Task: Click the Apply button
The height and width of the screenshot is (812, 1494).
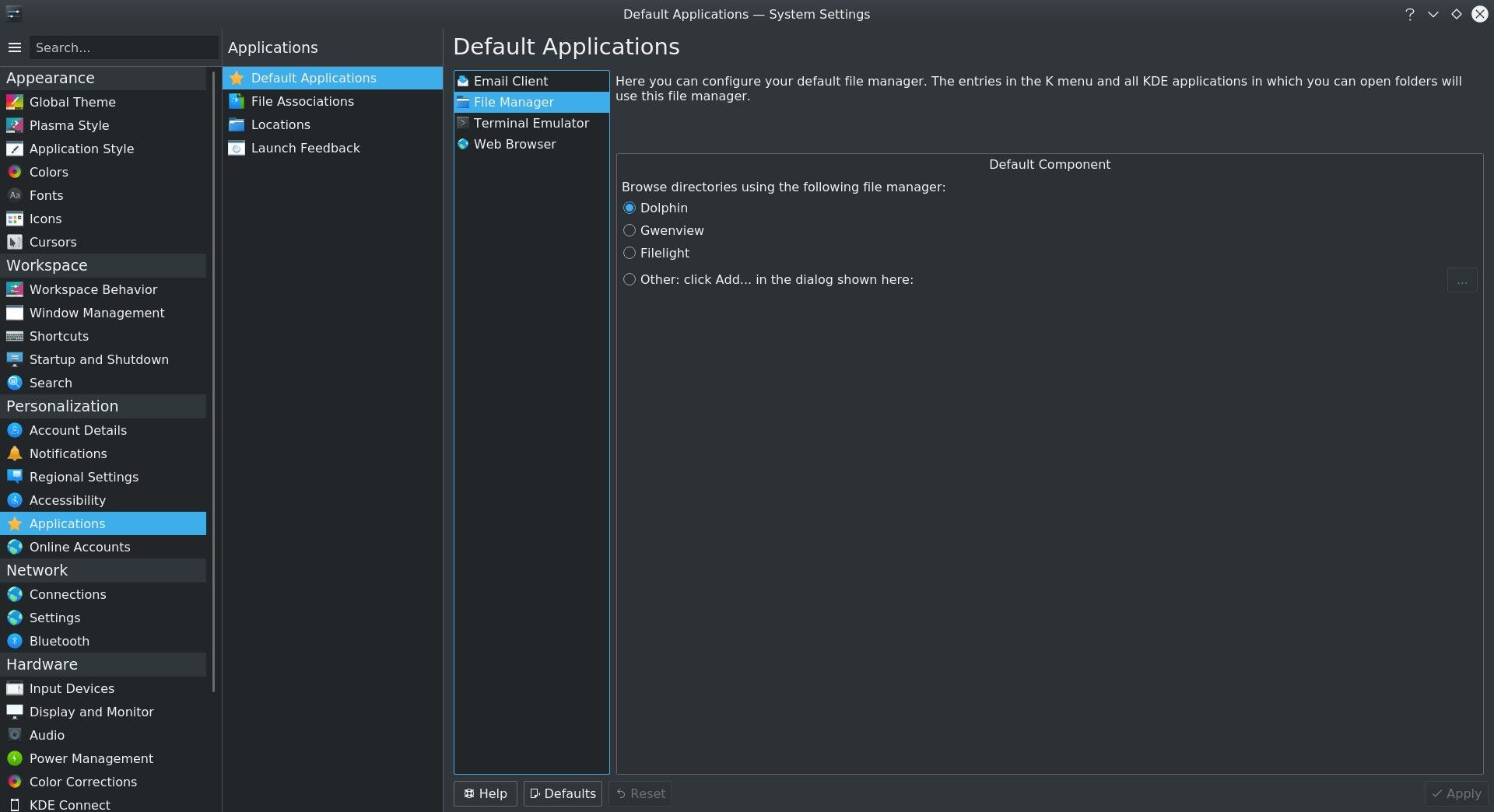Action: (x=1456, y=793)
